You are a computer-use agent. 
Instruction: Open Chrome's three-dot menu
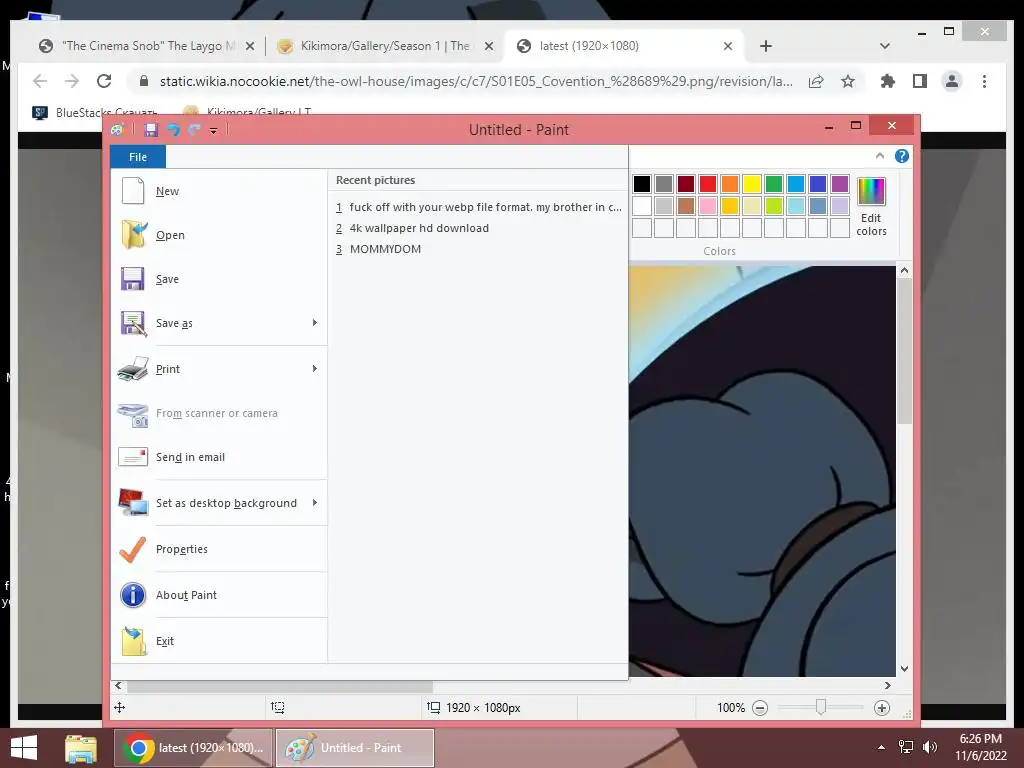[x=984, y=82]
